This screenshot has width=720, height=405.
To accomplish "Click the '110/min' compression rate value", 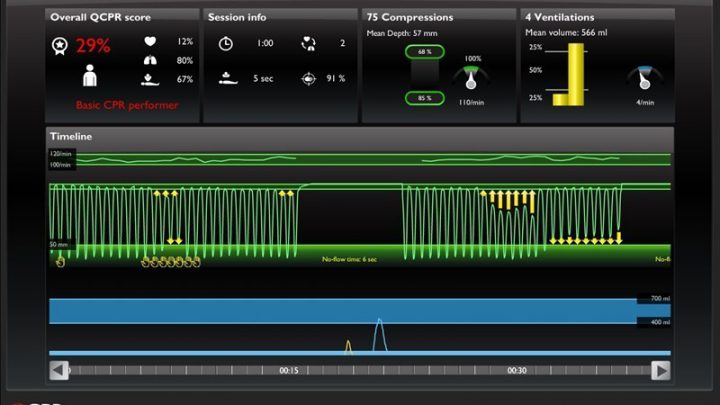I will (x=471, y=102).
